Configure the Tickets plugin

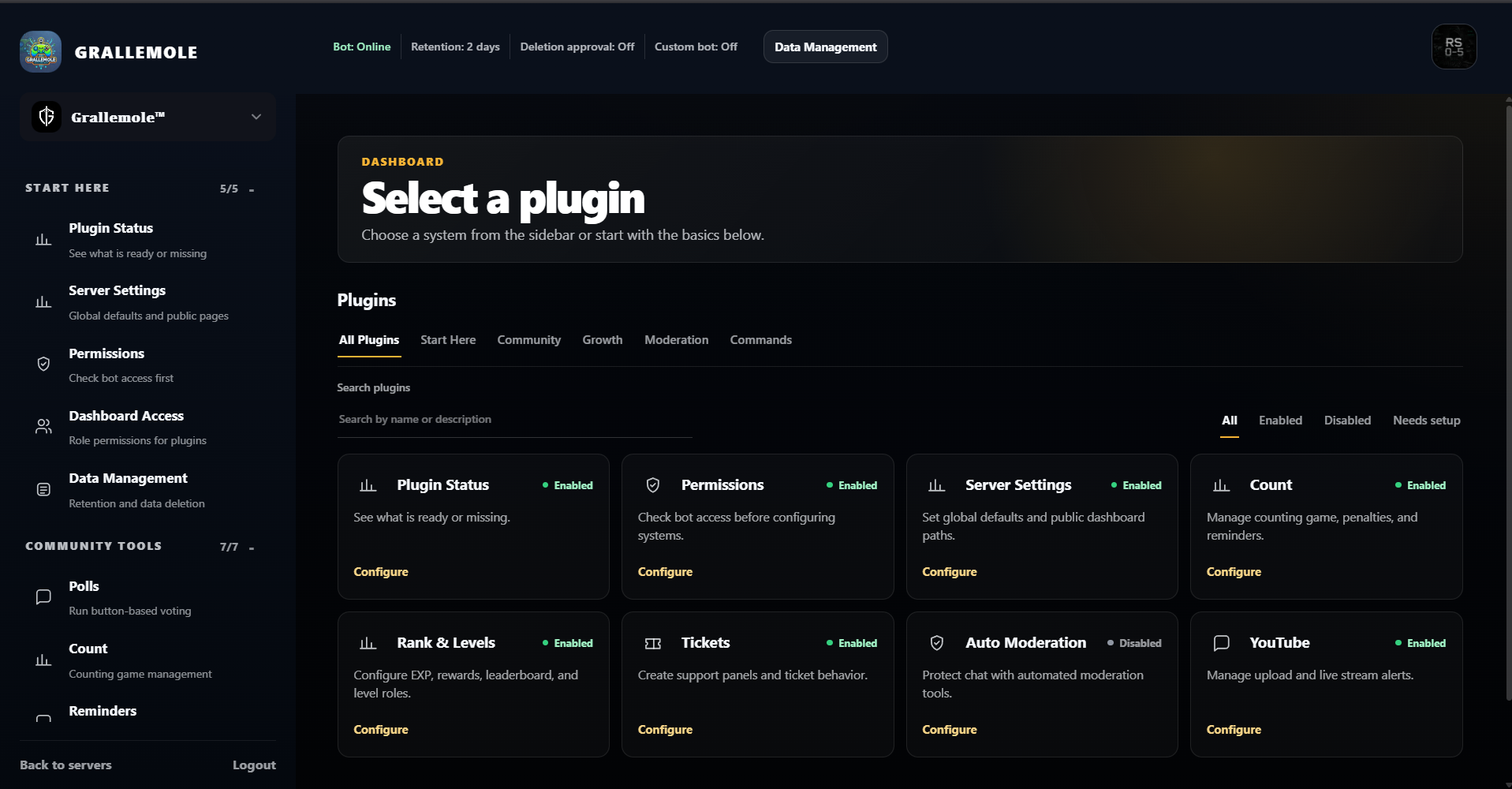[x=665, y=730]
